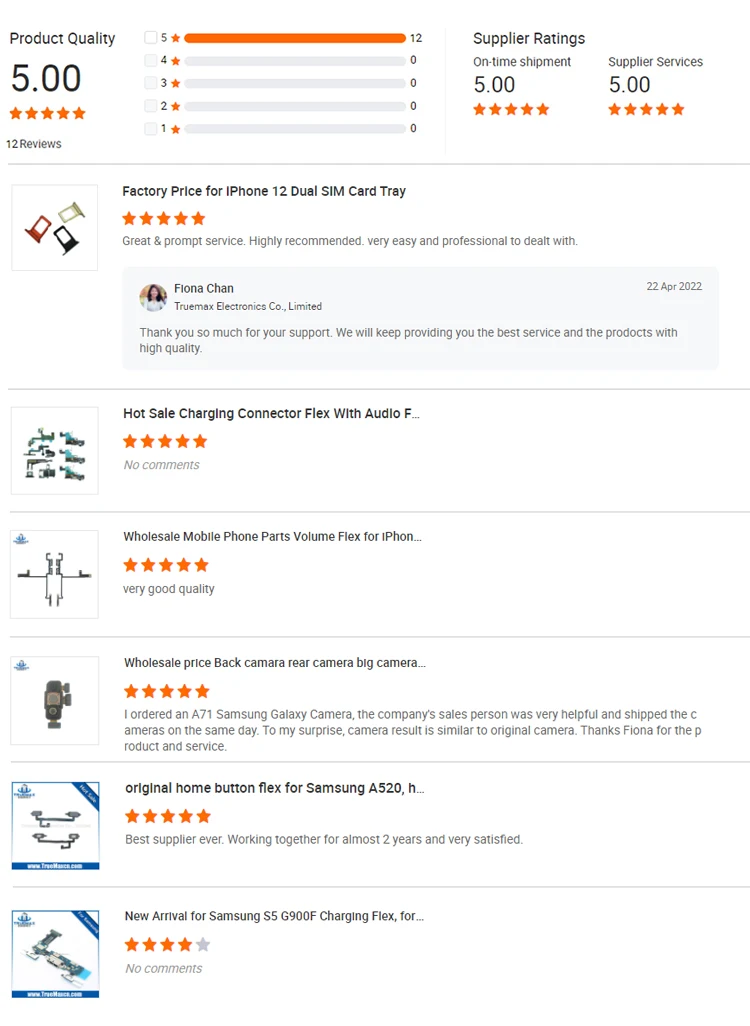
Task: Open New Arrival Samsung S5 G900F title
Action: 274,915
